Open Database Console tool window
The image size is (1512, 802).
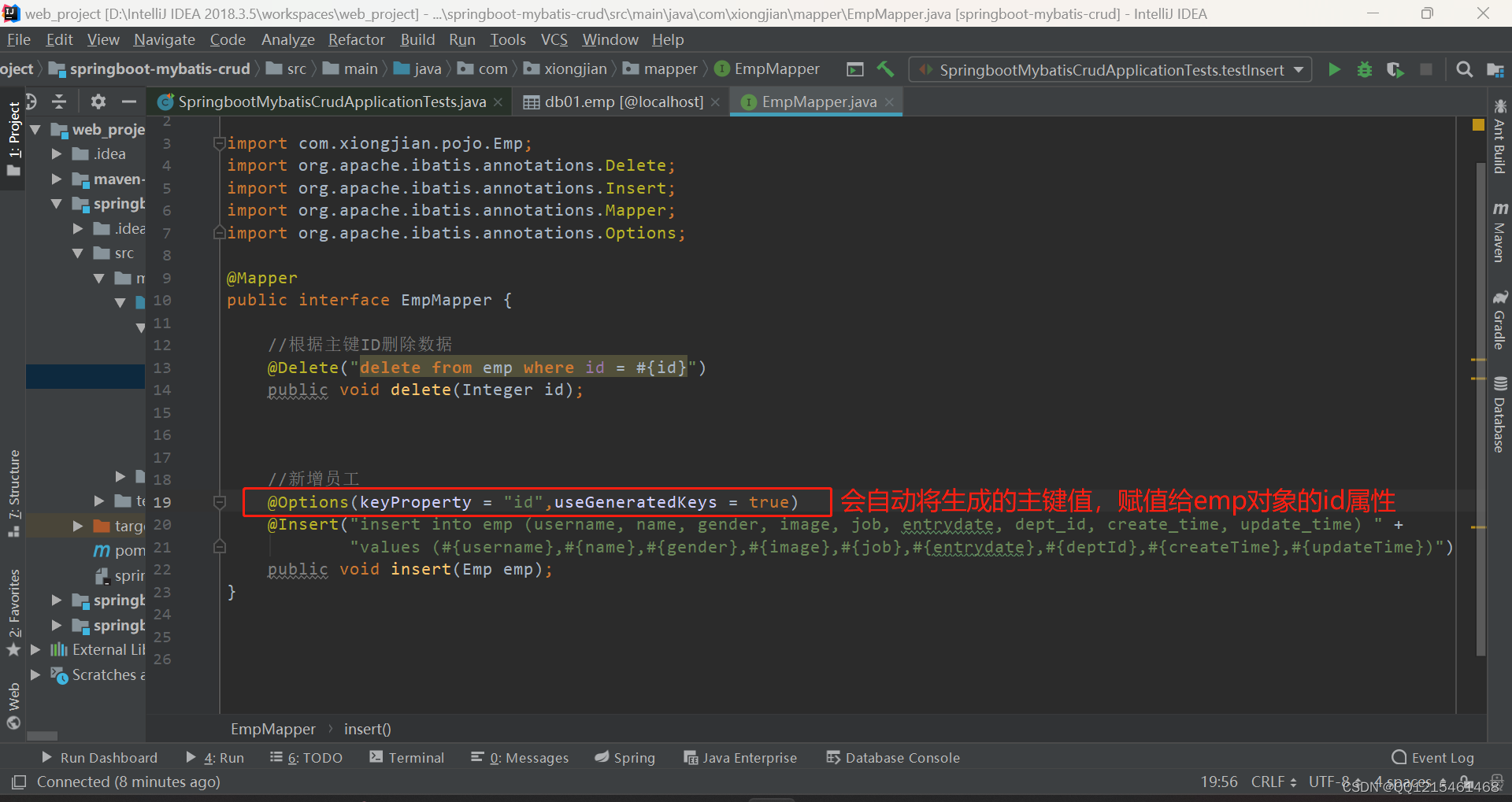coord(893,757)
